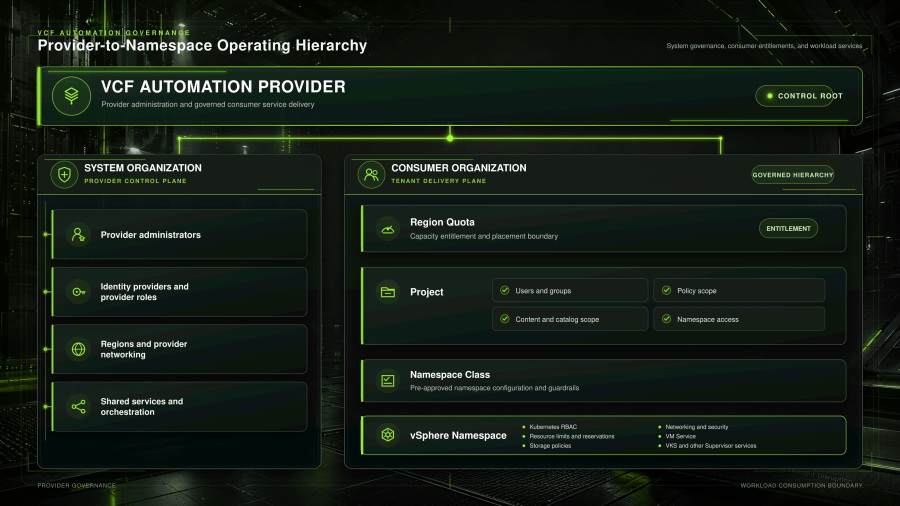The height and width of the screenshot is (506, 900).
Task: Click the Kubernetes RBAC bullet text
Action: click(x=553, y=427)
